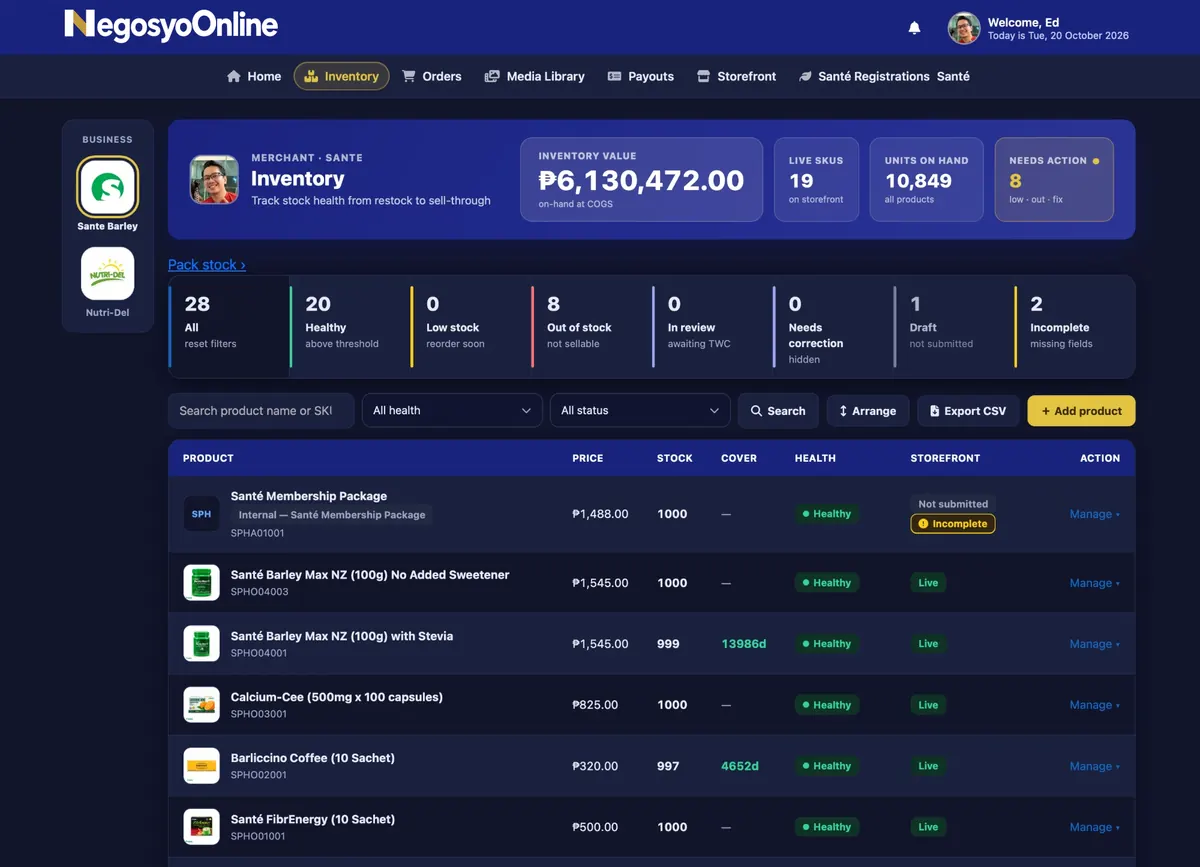The width and height of the screenshot is (1200, 867).
Task: Sort by the Stock column header
Action: coord(675,458)
